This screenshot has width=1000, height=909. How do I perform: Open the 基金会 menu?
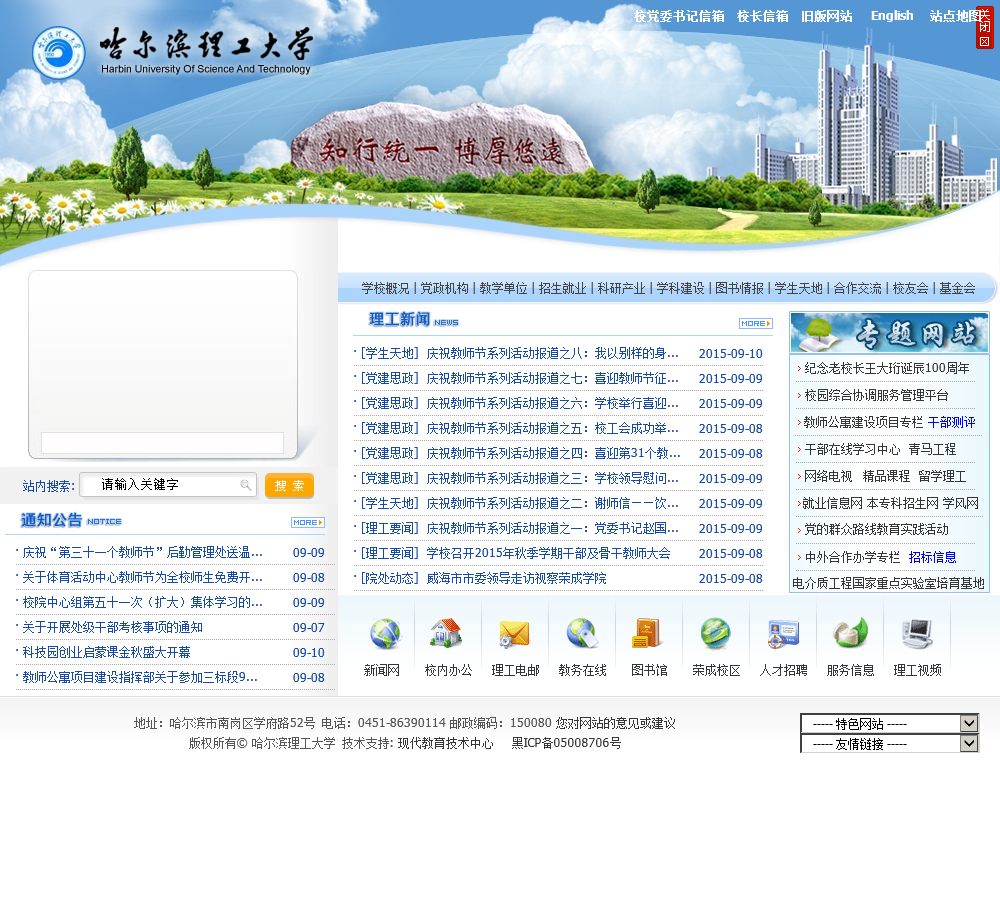(957, 288)
